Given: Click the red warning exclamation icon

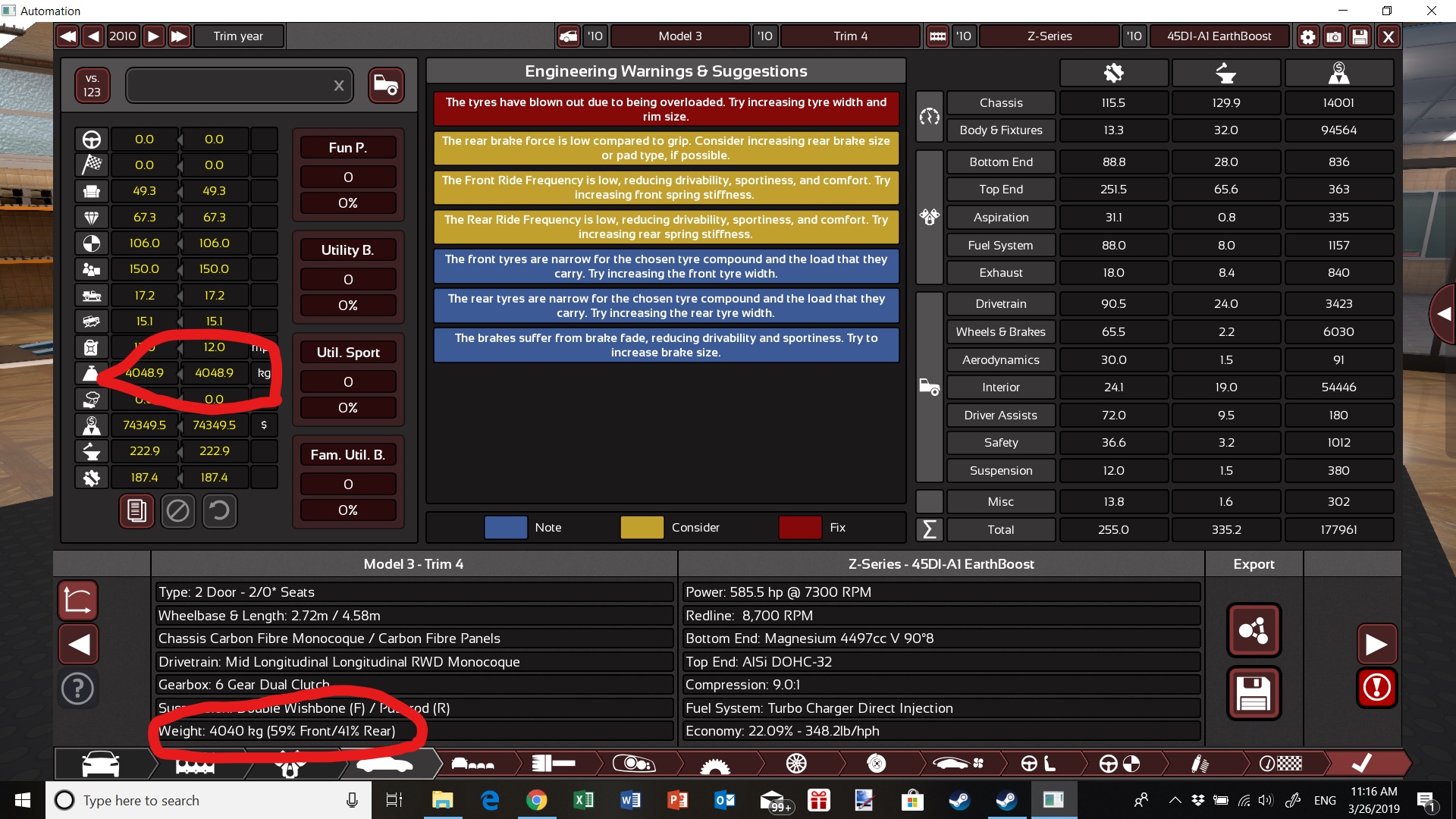Looking at the screenshot, I should (x=1376, y=688).
